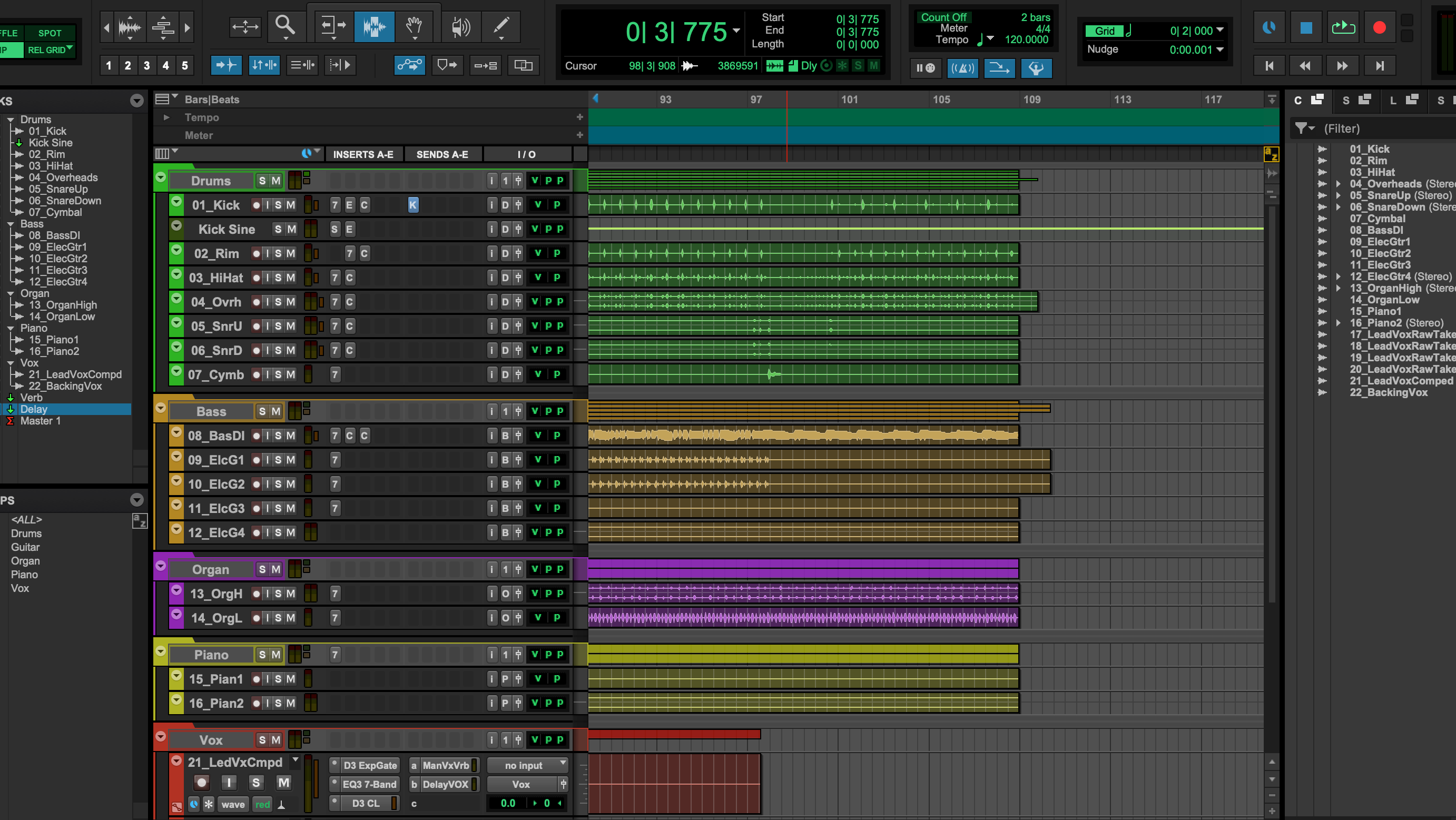This screenshot has height=820, width=1456.
Task: Click the Record button in transport
Action: pyautogui.click(x=1379, y=28)
